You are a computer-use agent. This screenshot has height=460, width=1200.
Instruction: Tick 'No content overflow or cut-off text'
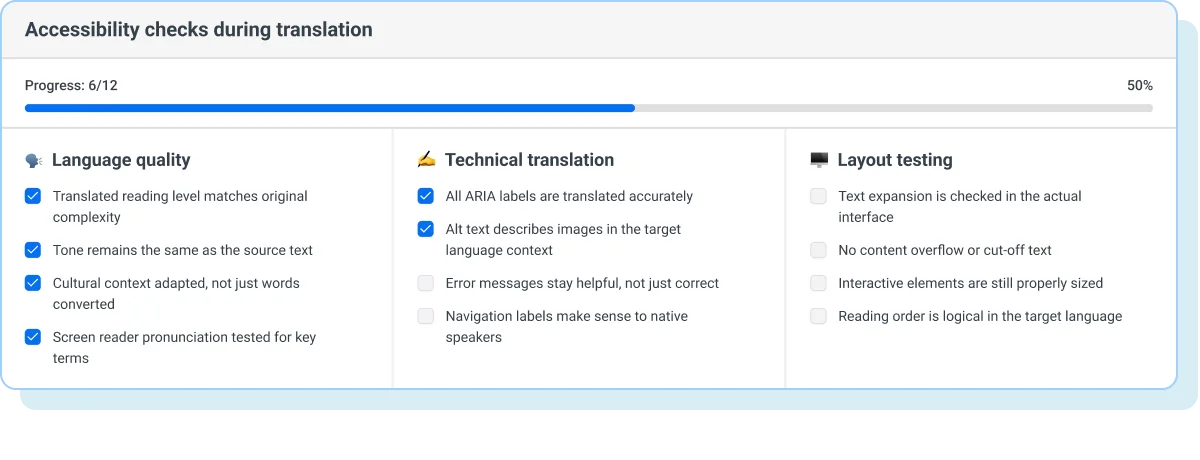pos(819,250)
